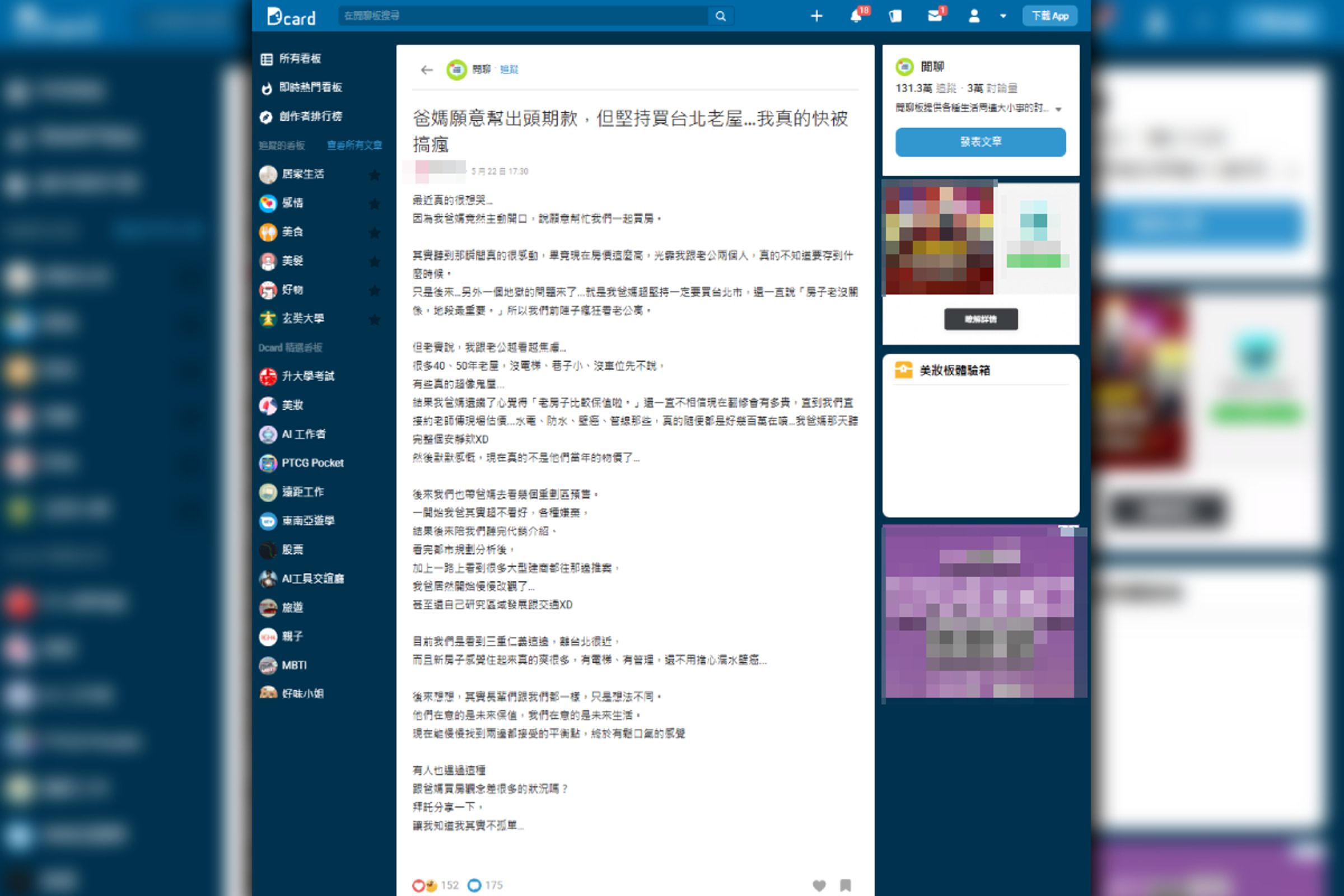Click the 下載 App button
Screen dimensions: 1344x896
(1049, 16)
